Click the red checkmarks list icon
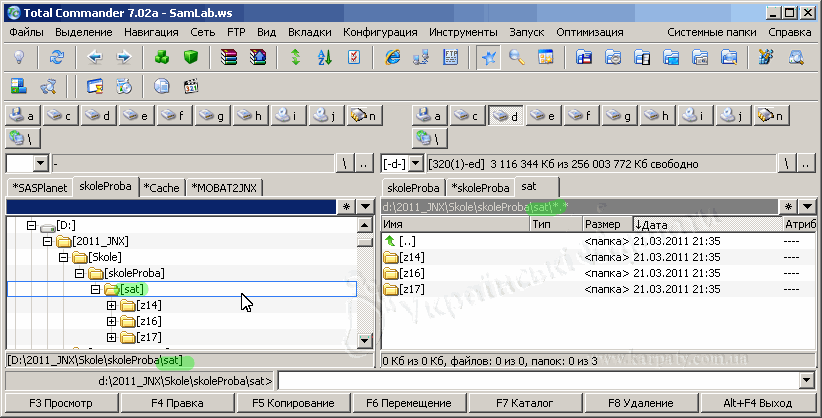 click(354, 57)
